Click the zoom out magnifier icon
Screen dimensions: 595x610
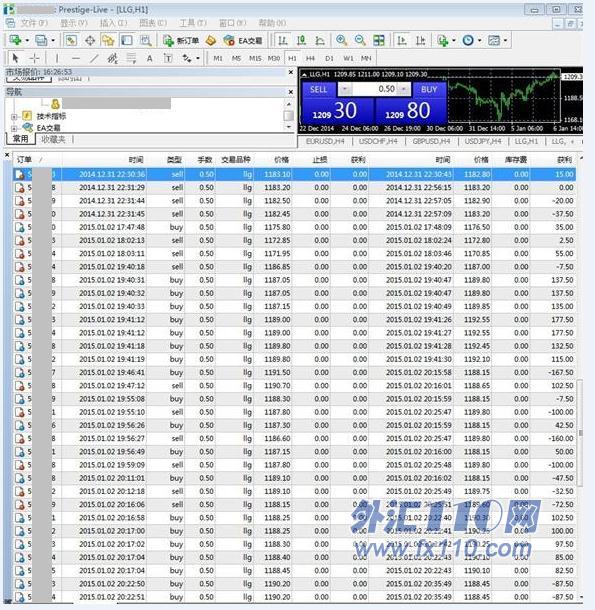360,40
